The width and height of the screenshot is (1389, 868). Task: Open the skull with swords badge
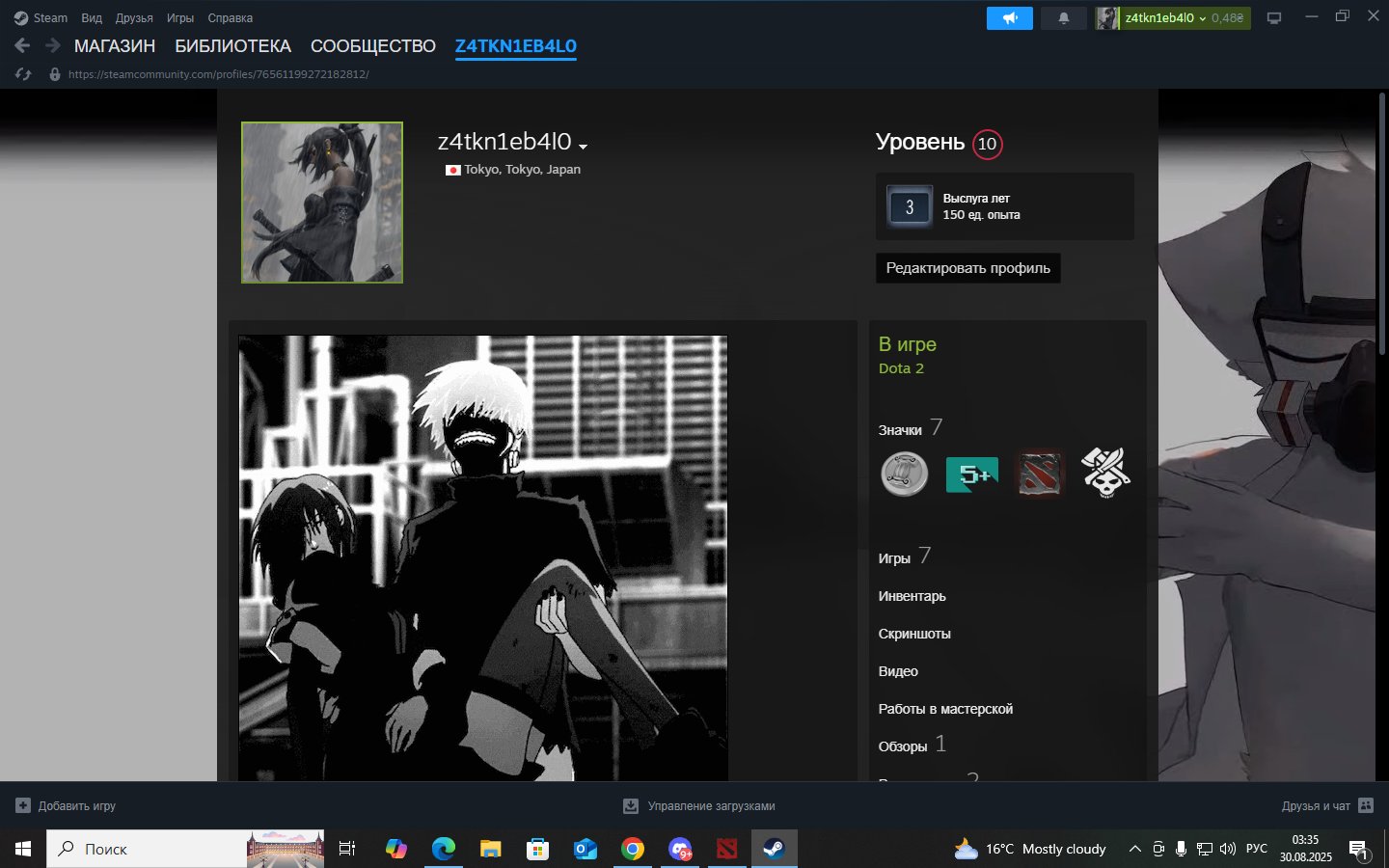click(x=1105, y=474)
